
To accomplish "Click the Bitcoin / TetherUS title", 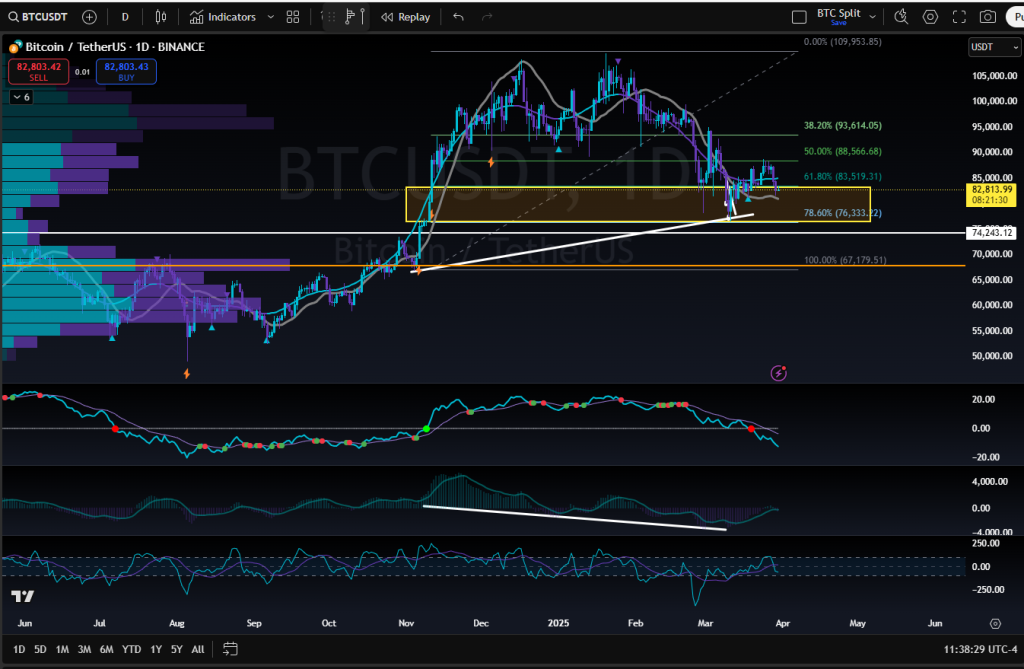I will pos(77,46).
